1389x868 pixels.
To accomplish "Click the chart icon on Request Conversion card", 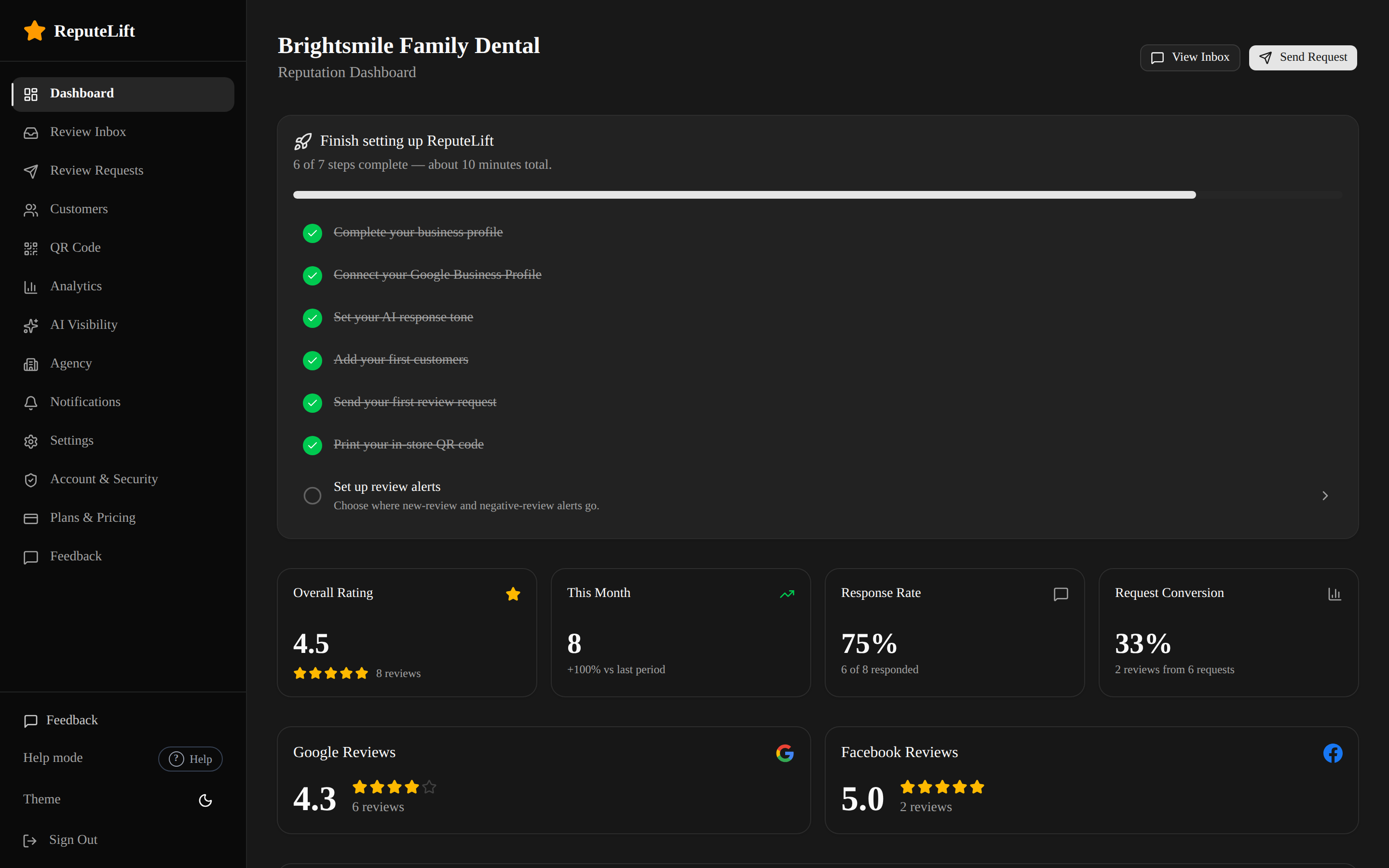I will [1335, 594].
